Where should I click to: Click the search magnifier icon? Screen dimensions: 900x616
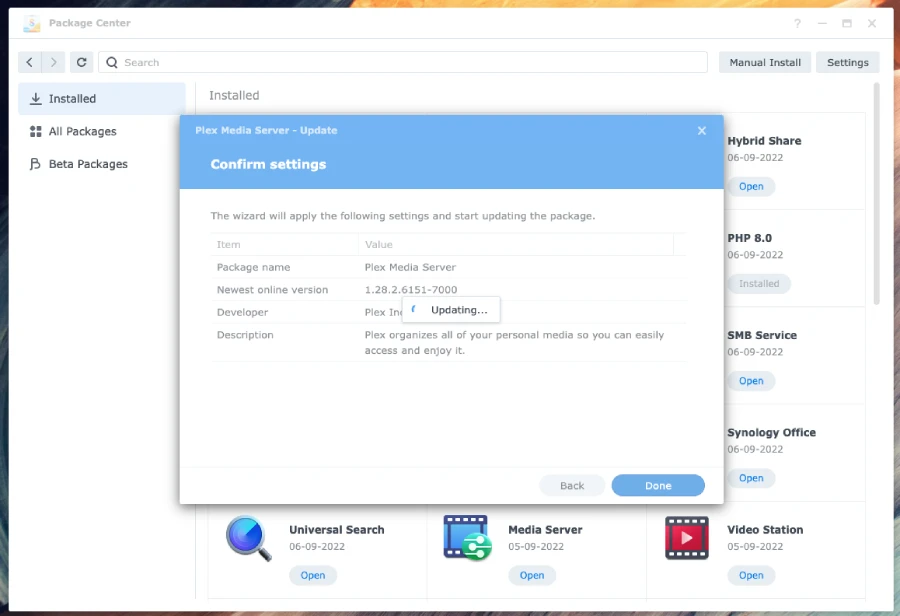(x=112, y=62)
